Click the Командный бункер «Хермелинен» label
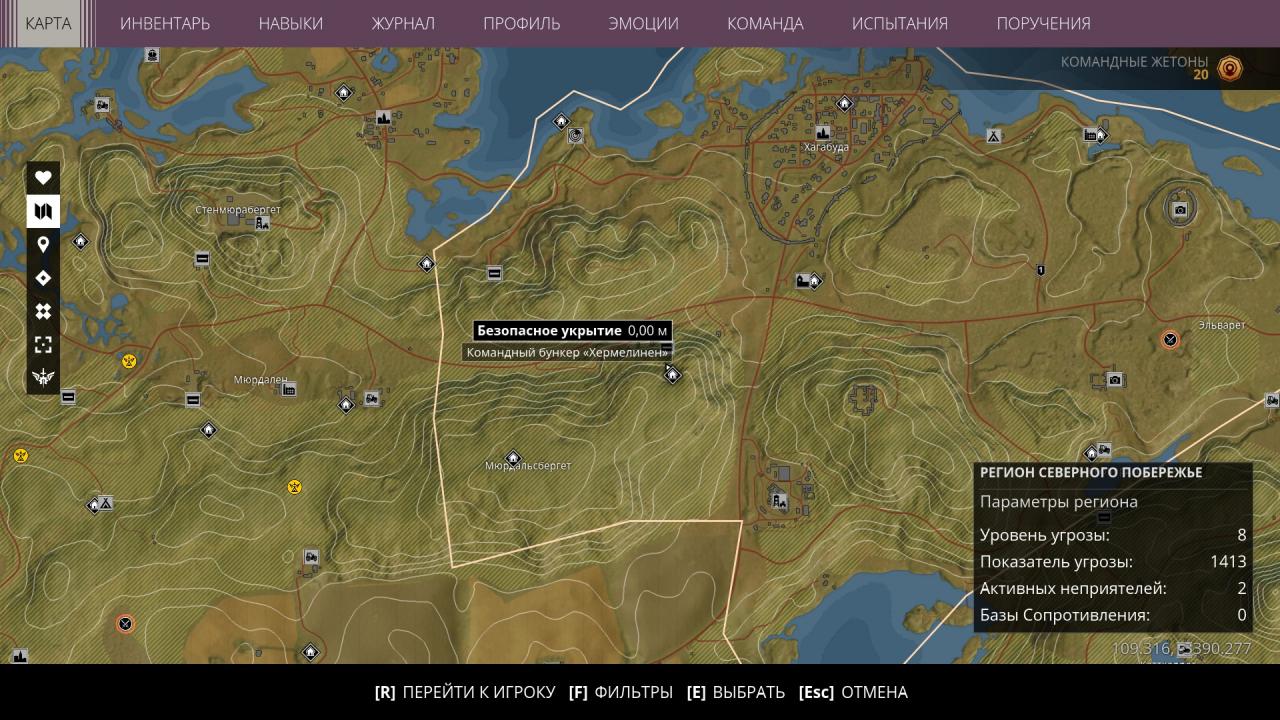The width and height of the screenshot is (1280, 720). click(567, 352)
